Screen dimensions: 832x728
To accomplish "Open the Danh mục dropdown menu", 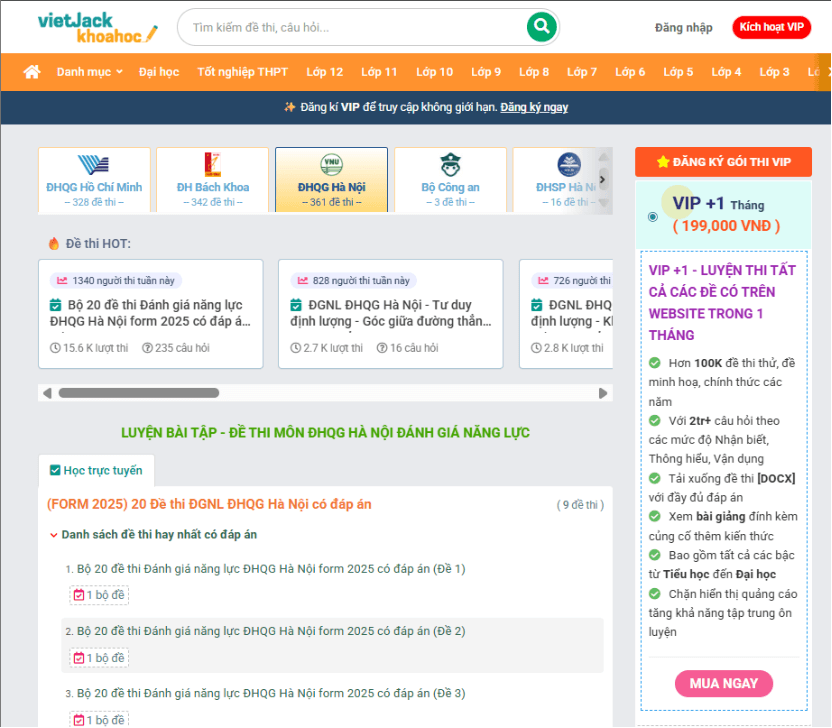I will pos(89,72).
